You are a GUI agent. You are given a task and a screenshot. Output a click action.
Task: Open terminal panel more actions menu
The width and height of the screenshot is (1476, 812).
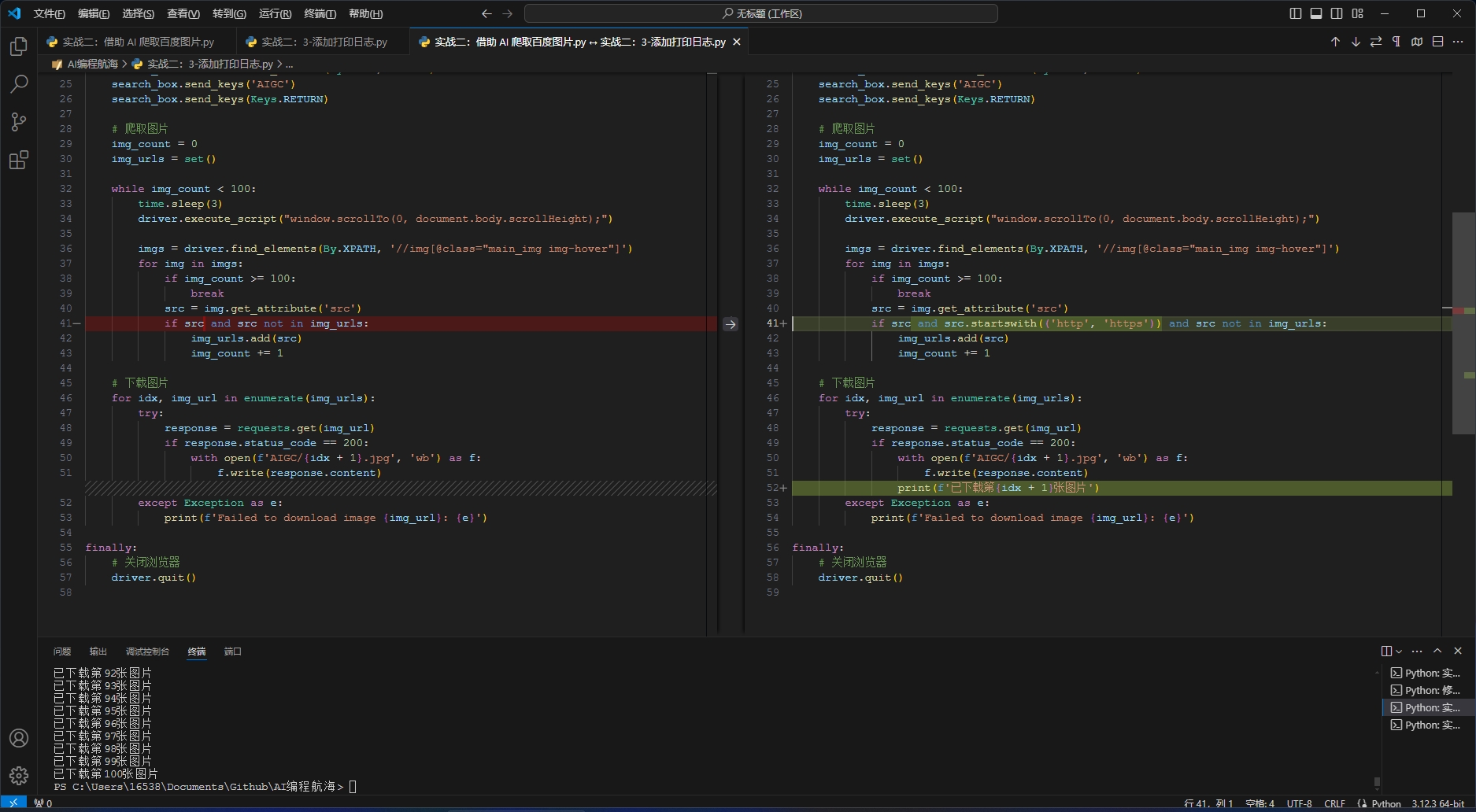tap(1417, 651)
